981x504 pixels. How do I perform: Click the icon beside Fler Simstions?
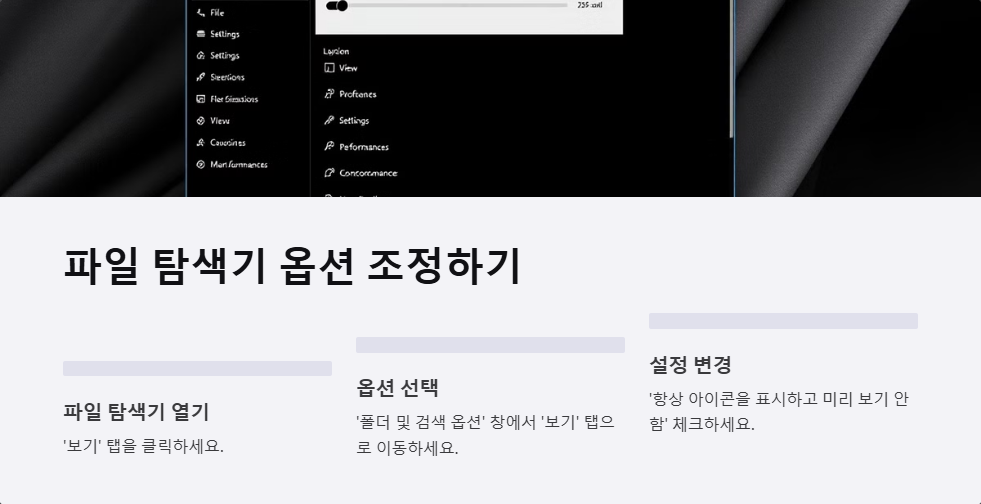click(x=200, y=99)
